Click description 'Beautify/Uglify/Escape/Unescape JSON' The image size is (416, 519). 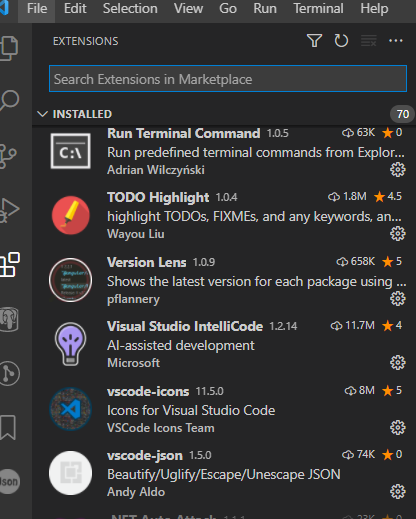(x=224, y=474)
